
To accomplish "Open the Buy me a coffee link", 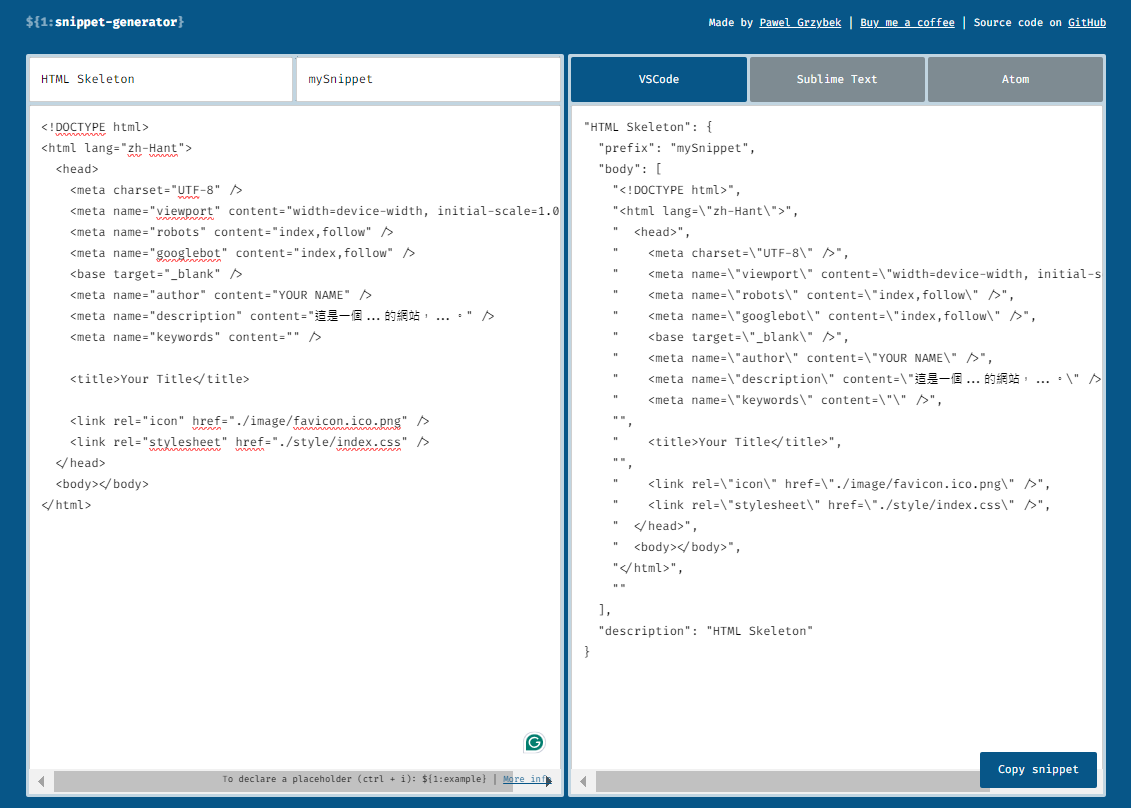I will coord(907,22).
